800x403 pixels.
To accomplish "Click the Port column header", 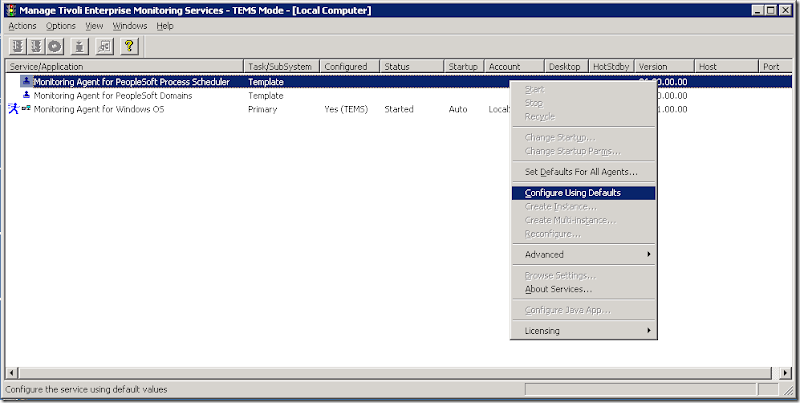I will click(776, 66).
